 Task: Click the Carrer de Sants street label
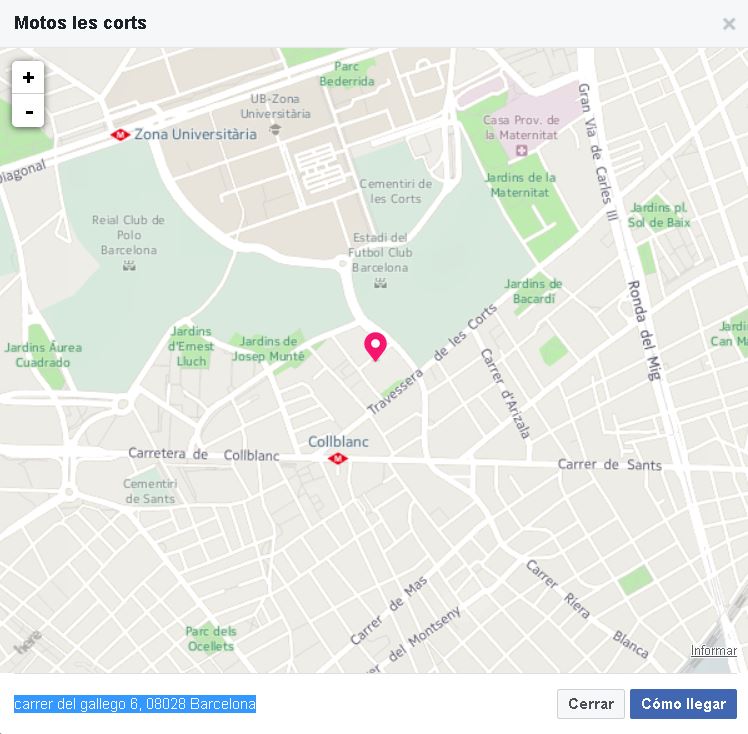pyautogui.click(x=610, y=465)
